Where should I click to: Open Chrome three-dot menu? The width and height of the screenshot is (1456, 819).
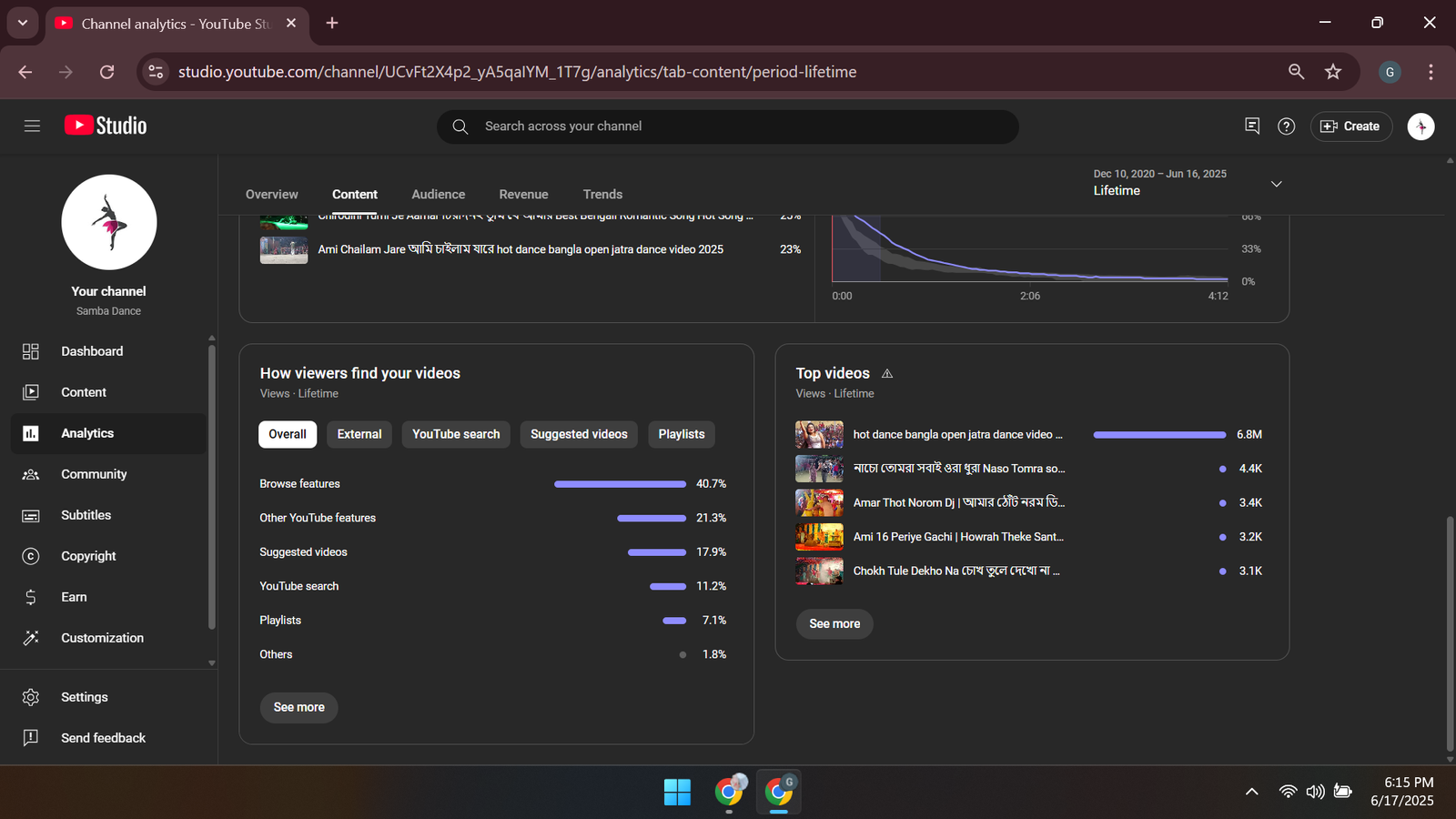(x=1431, y=72)
